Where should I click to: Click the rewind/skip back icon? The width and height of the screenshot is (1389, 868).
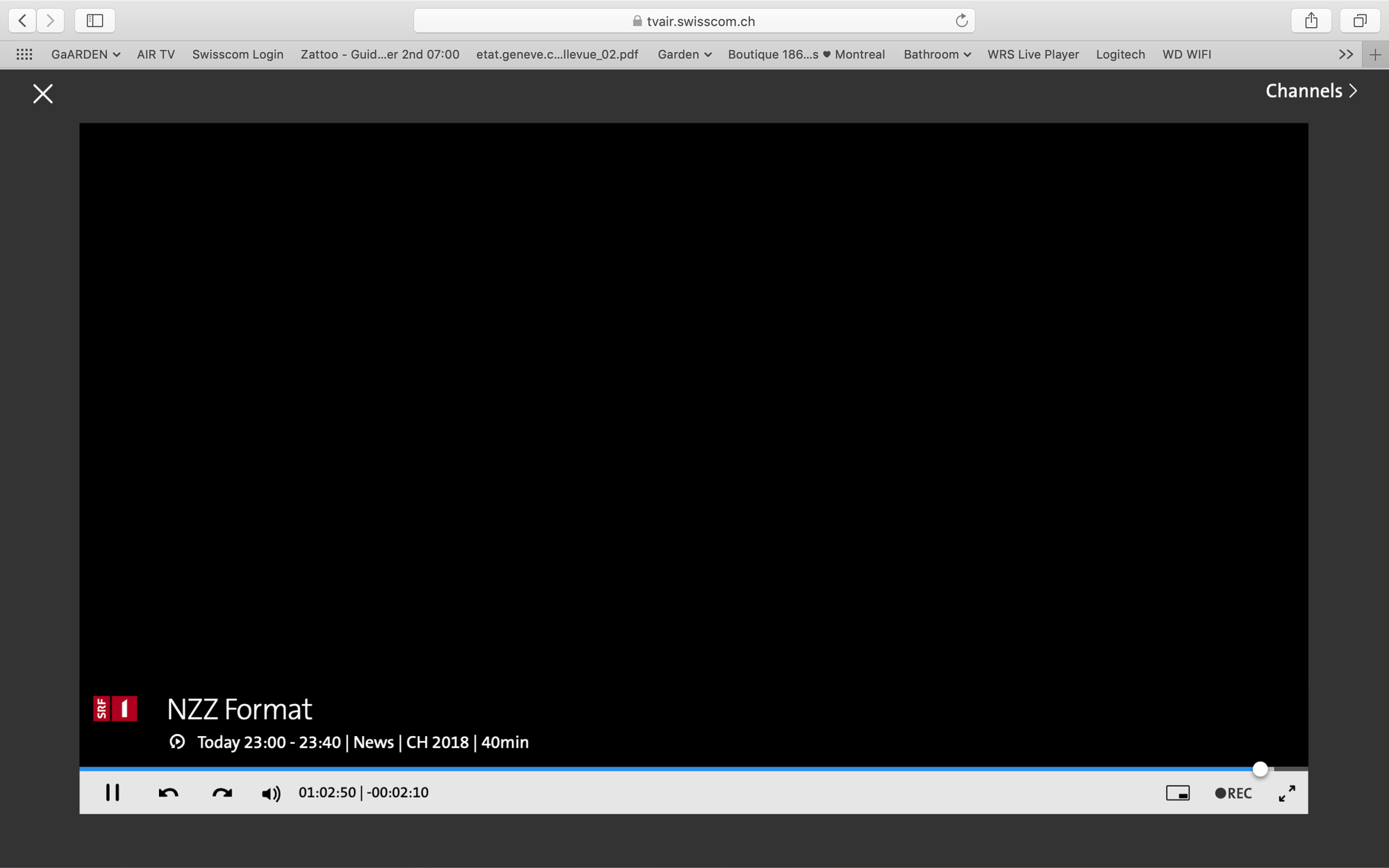pos(167,792)
